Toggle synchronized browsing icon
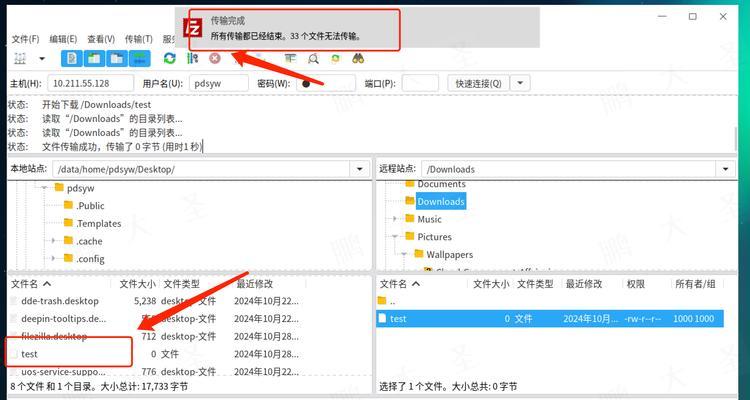The width and height of the screenshot is (750, 400). tap(336, 58)
